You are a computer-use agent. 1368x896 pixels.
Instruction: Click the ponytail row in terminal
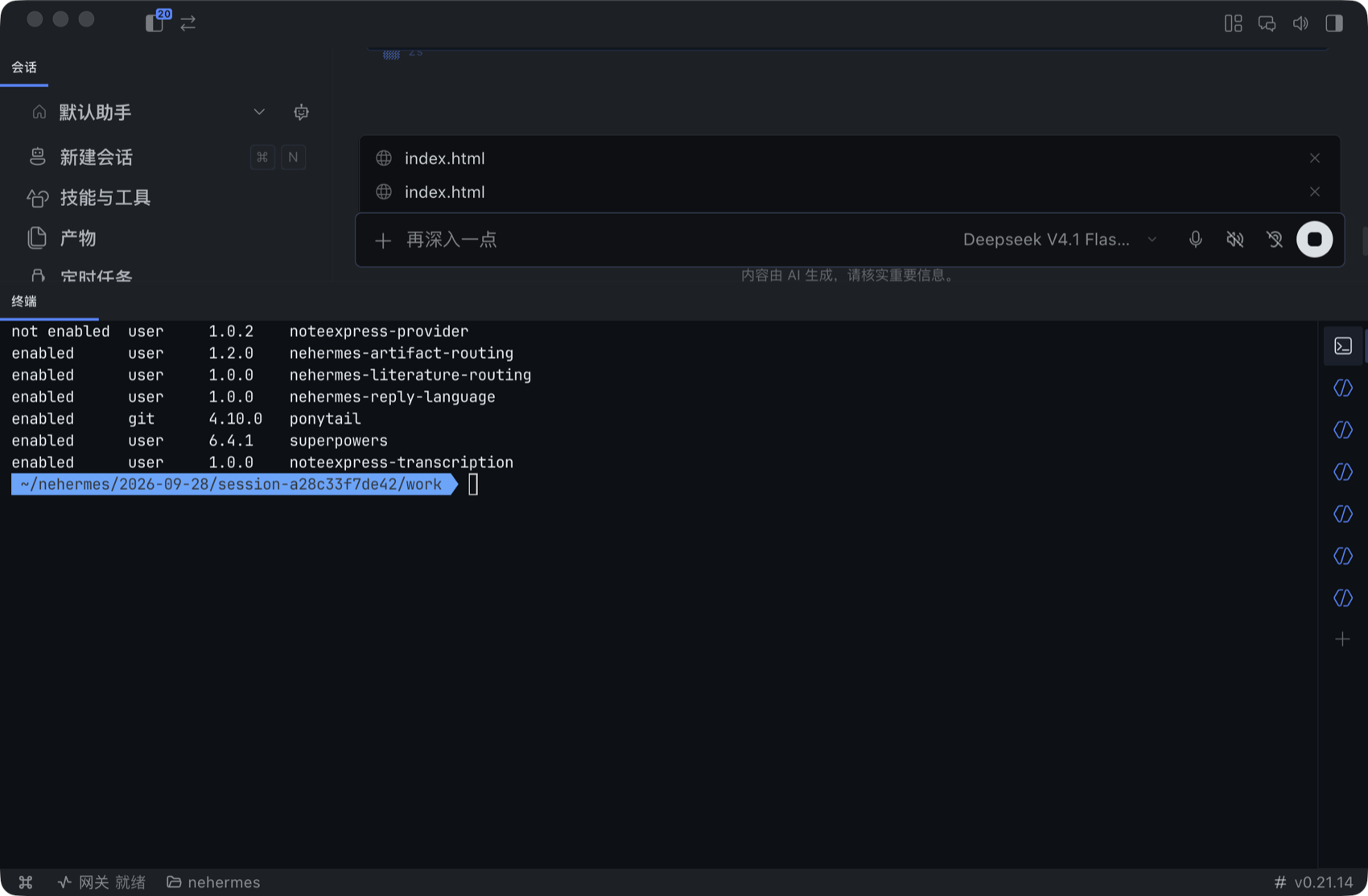(187, 419)
